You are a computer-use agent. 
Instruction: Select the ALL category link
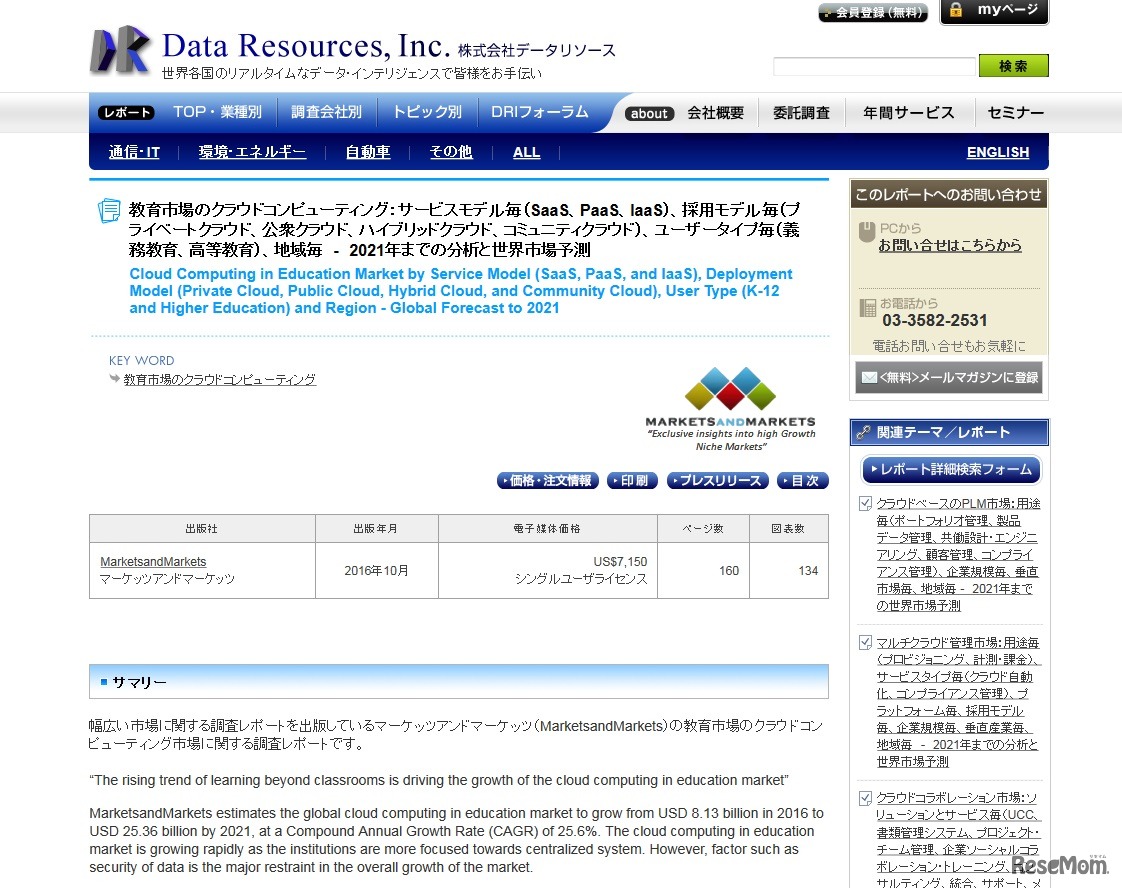pos(527,152)
